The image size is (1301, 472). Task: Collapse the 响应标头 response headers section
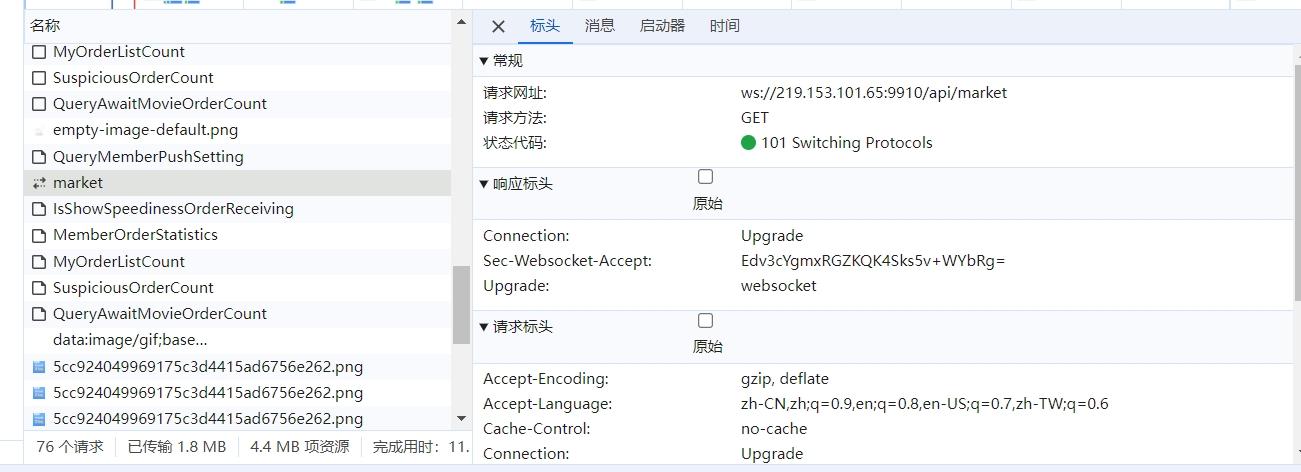tap(484, 184)
